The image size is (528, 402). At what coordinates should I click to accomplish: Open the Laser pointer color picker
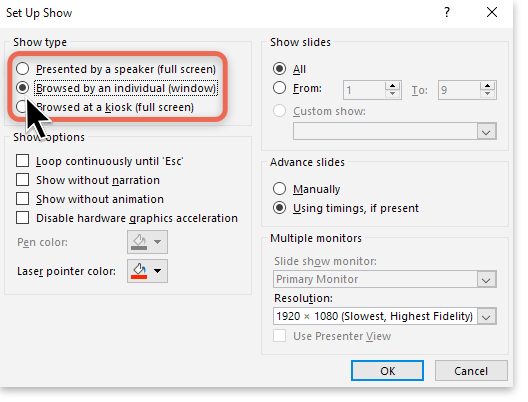coord(147,271)
